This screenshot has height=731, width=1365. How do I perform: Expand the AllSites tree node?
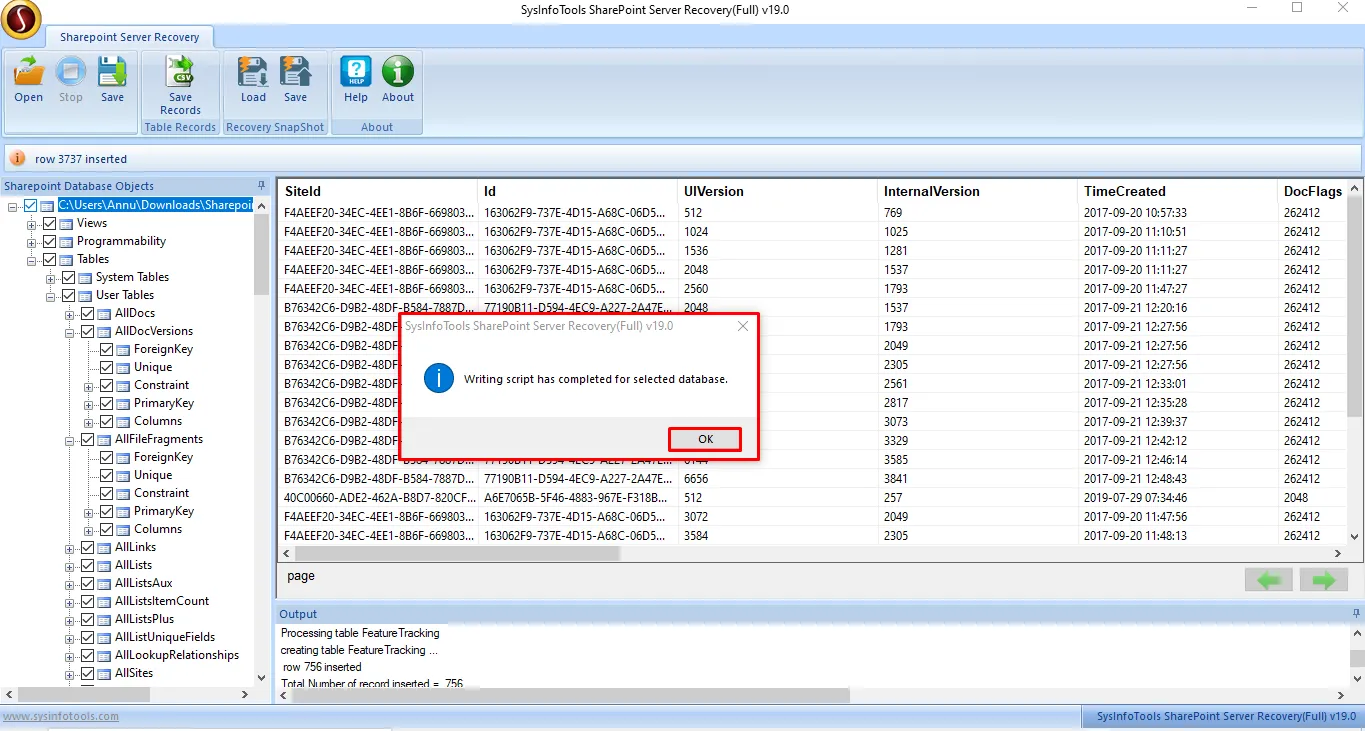pyautogui.click(x=70, y=673)
